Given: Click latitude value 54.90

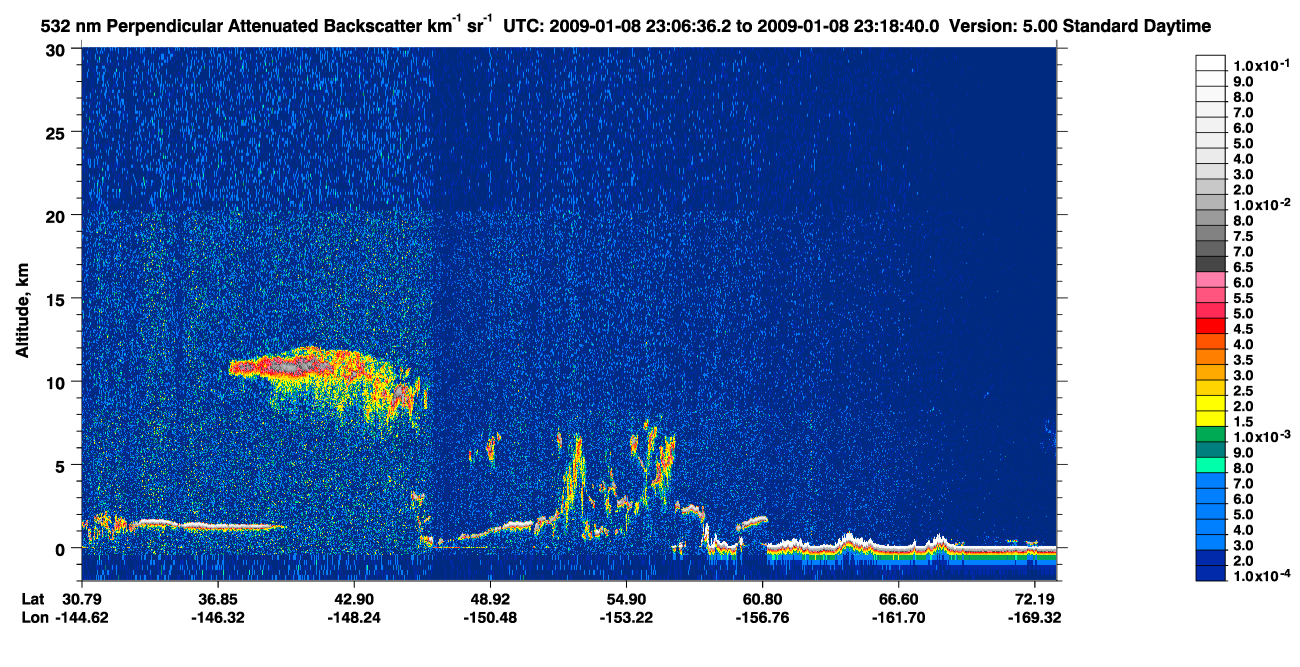Looking at the screenshot, I should click(x=626, y=599).
